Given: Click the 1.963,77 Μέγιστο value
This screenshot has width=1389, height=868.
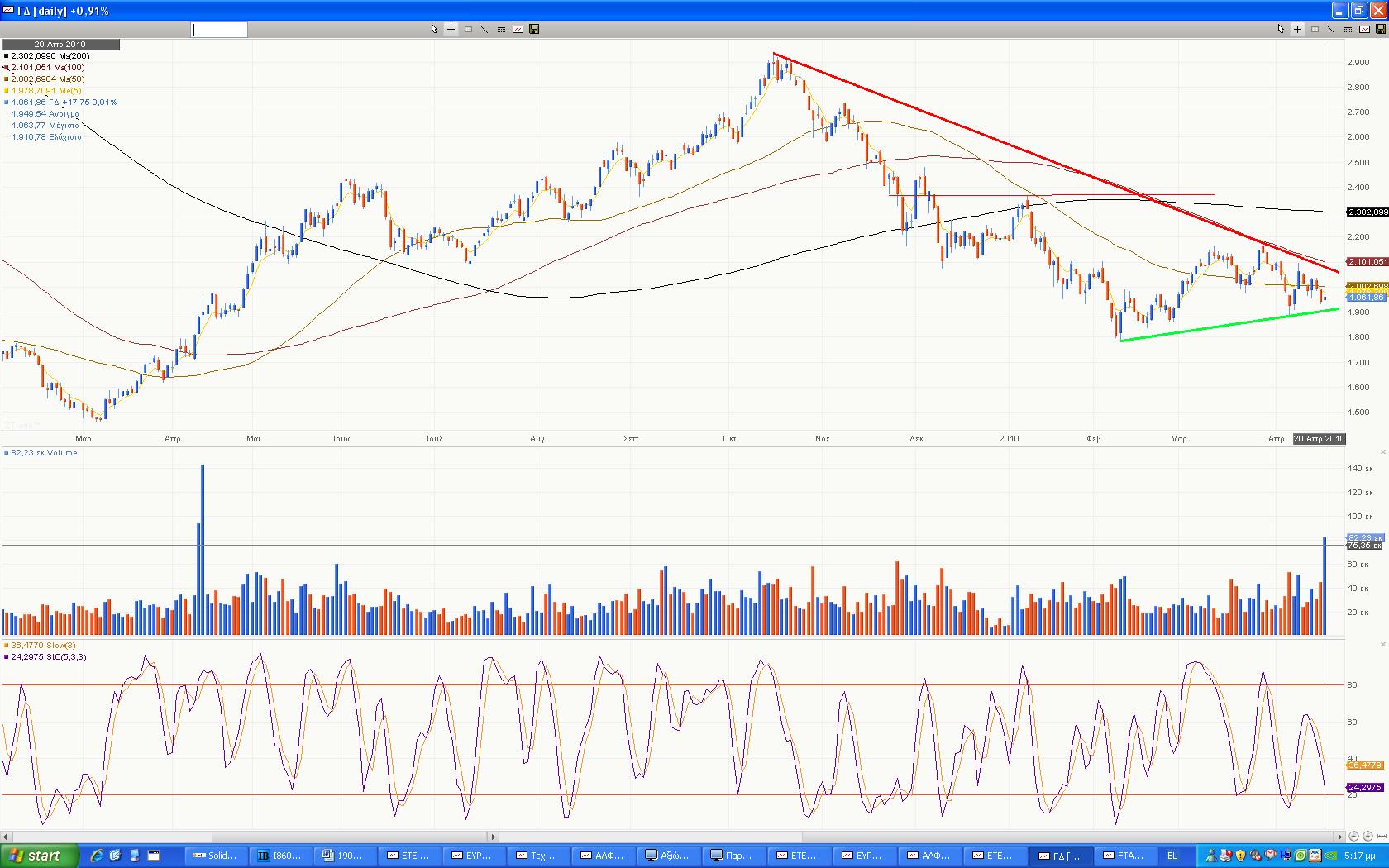Looking at the screenshot, I should point(45,126).
